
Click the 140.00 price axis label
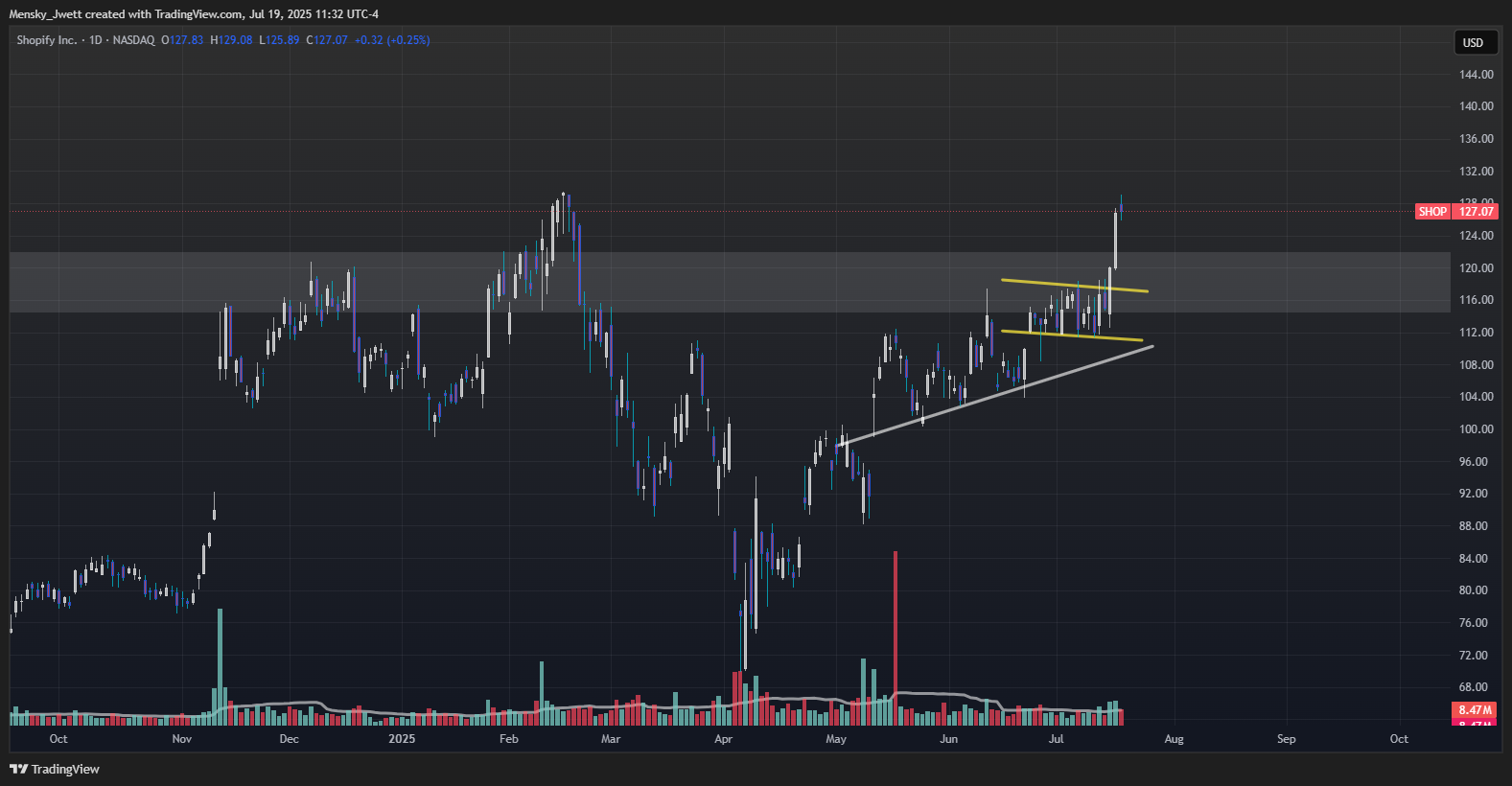(x=1476, y=106)
